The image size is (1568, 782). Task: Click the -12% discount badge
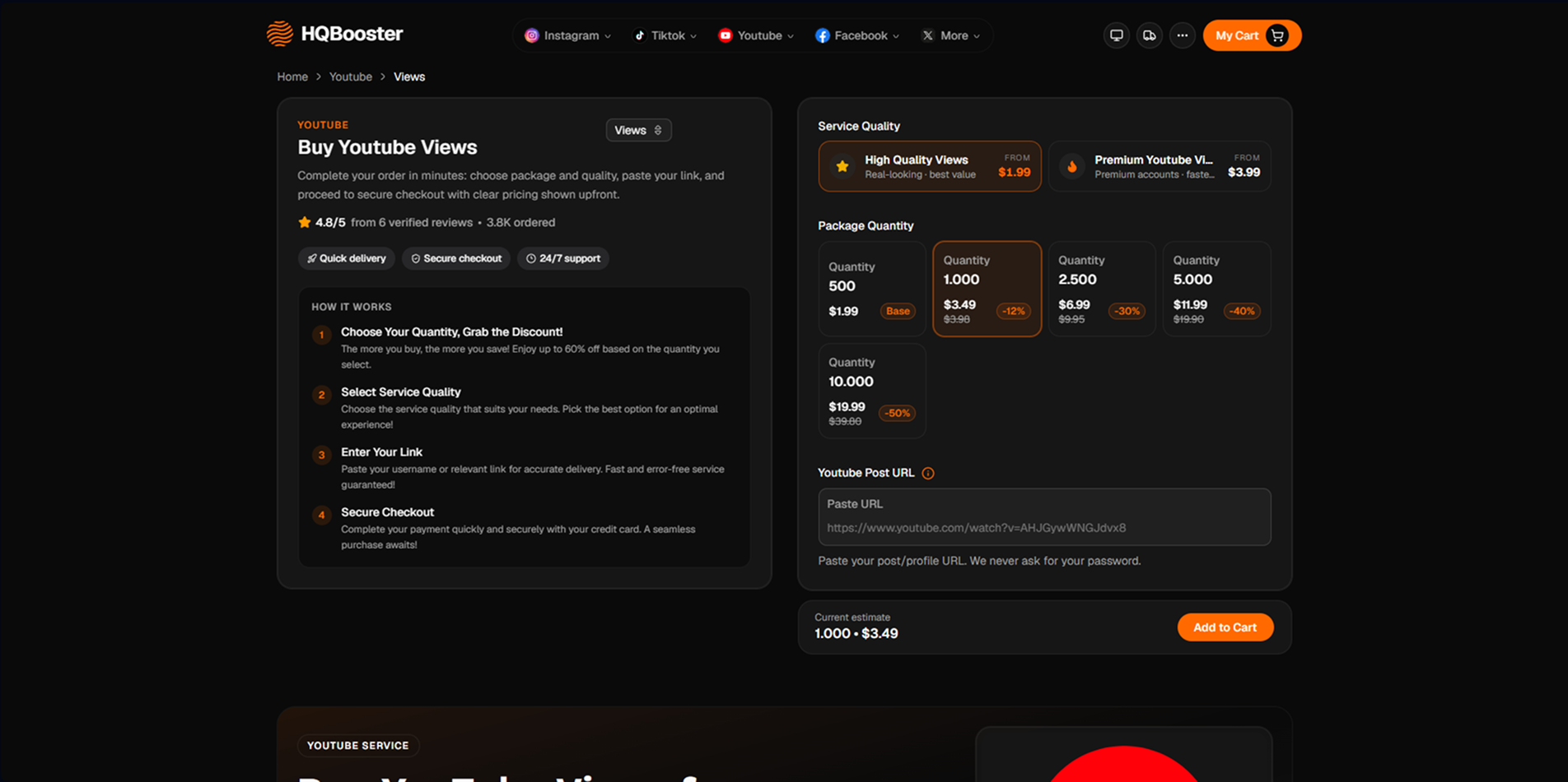tap(1014, 311)
